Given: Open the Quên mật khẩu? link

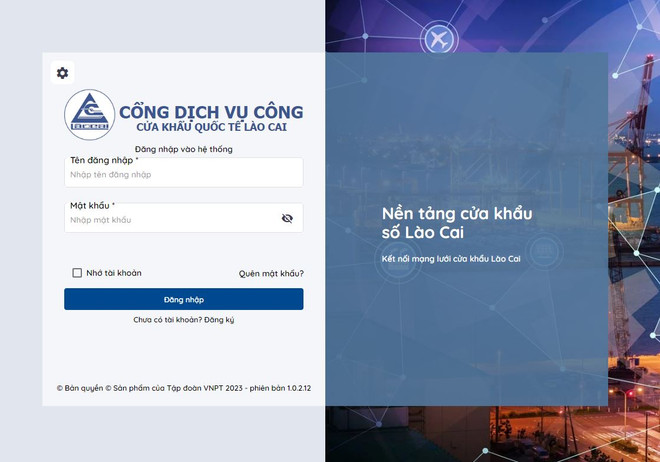Looking at the screenshot, I should (271, 273).
